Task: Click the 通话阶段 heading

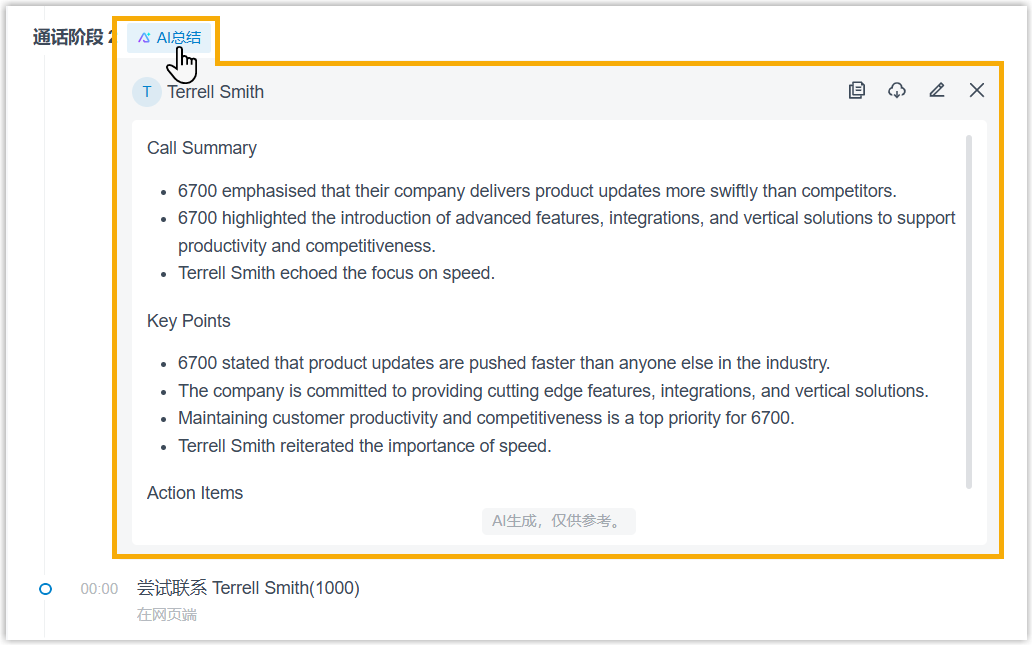Action: (x=68, y=38)
